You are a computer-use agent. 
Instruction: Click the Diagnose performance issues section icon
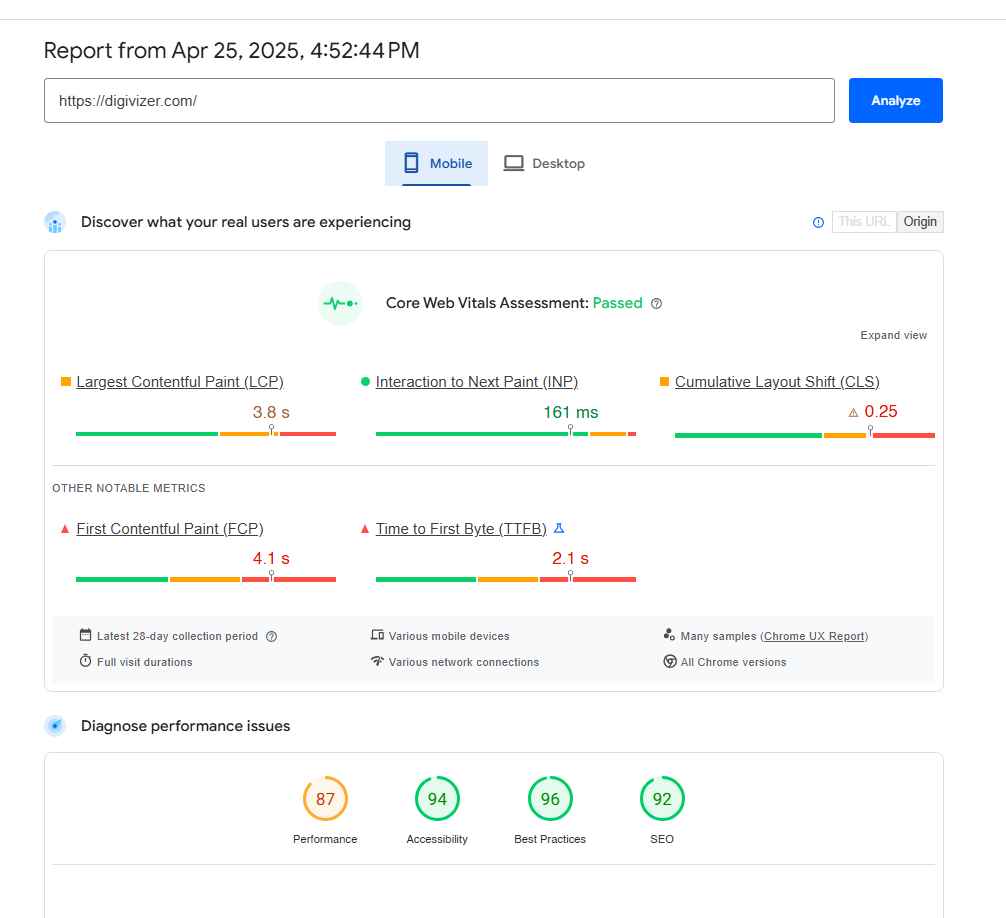click(55, 726)
